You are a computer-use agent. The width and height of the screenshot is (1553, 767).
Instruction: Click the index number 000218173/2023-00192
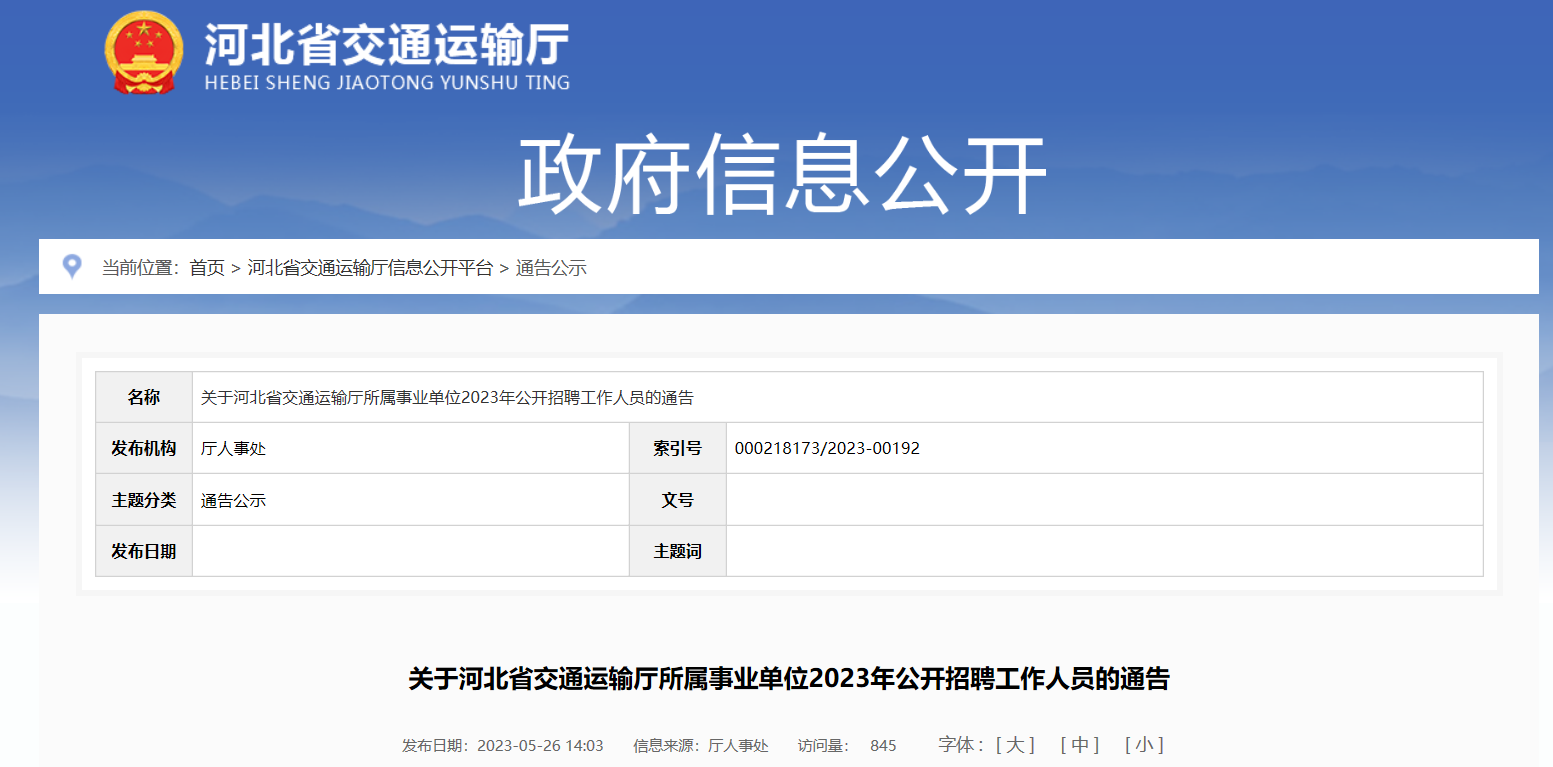[x=827, y=449]
